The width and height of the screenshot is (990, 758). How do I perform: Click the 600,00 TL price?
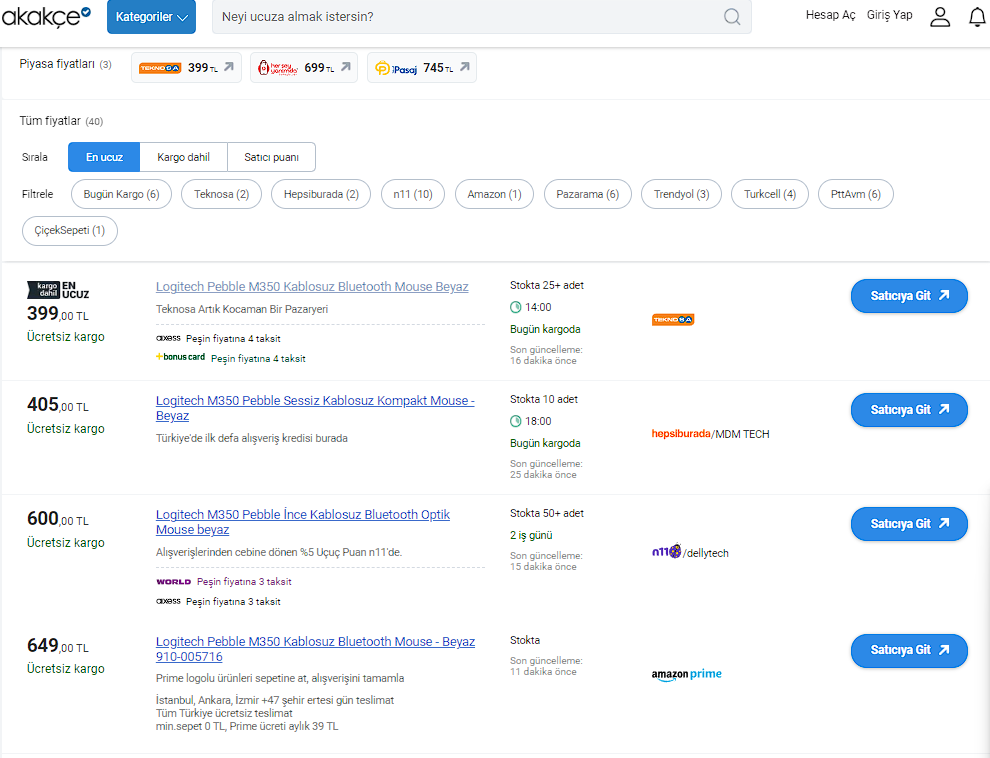pyautogui.click(x=58, y=519)
